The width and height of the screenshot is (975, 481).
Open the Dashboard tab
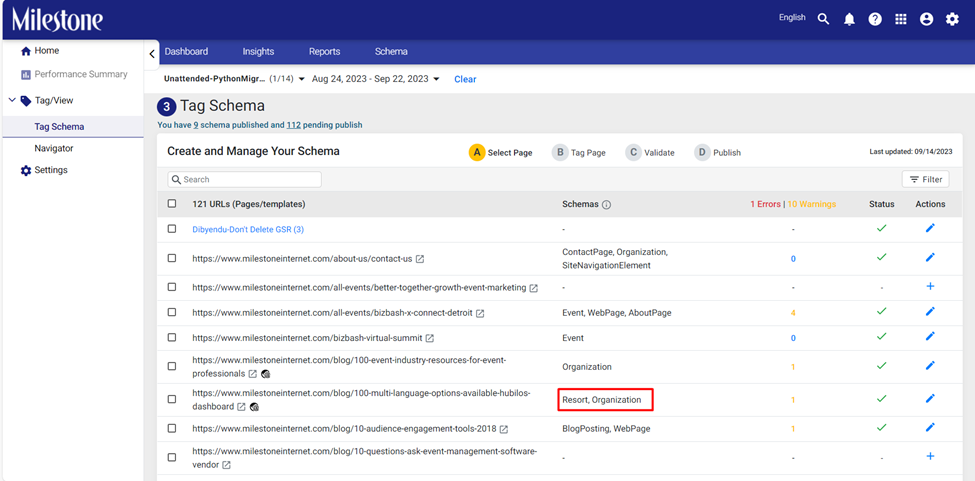tap(186, 52)
